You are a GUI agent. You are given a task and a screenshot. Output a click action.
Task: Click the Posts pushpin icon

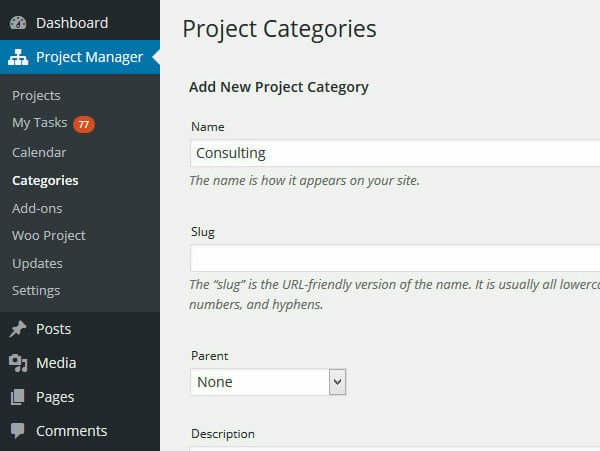[18, 329]
